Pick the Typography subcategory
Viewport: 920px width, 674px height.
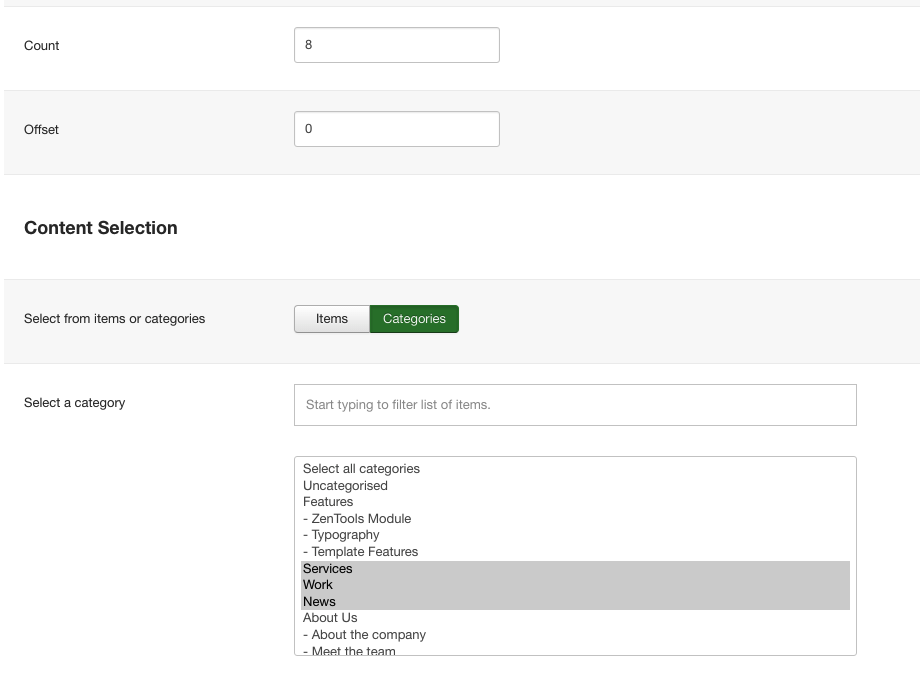(575, 535)
